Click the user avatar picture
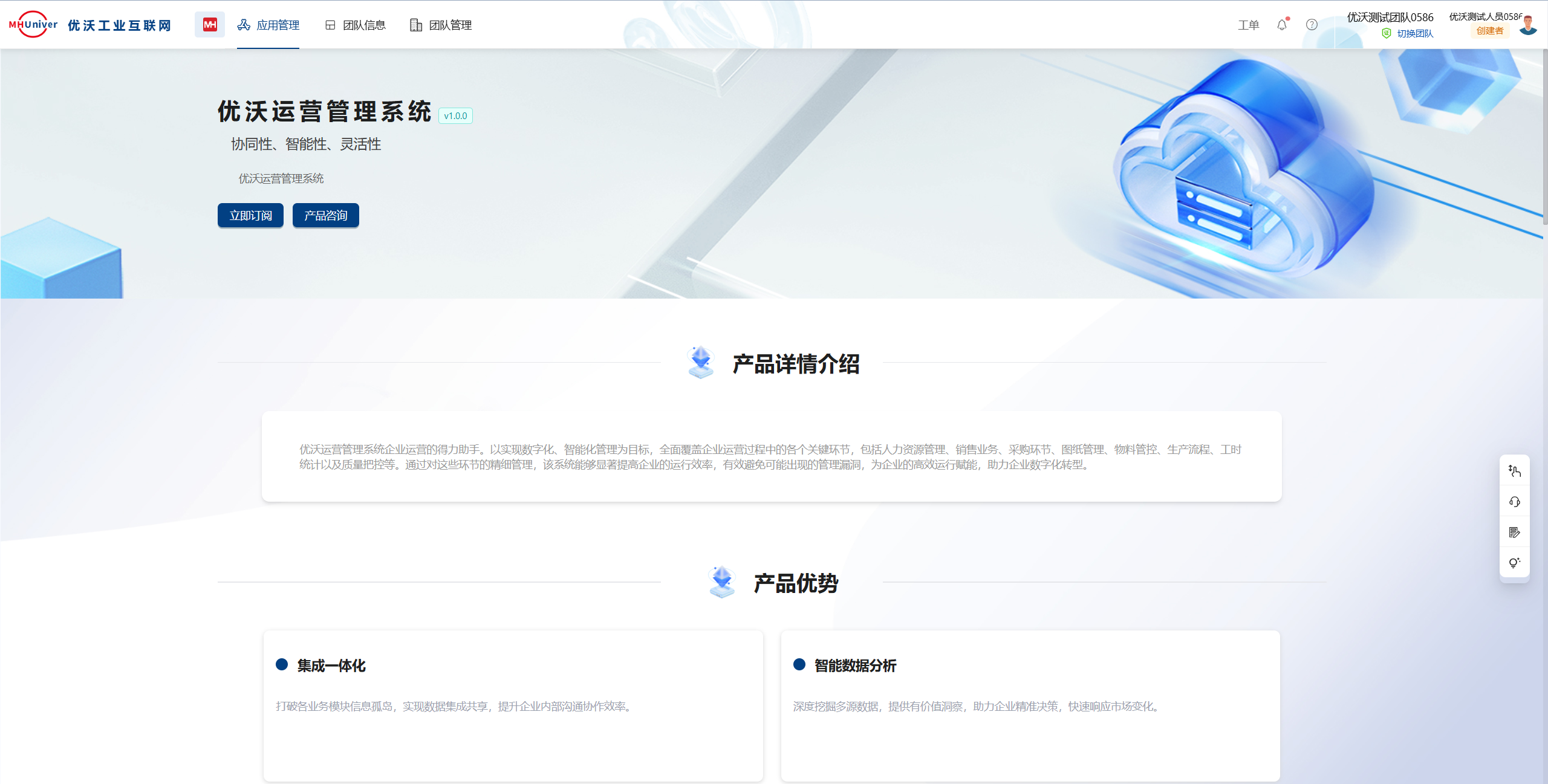The height and width of the screenshot is (784, 1548). coord(1528,25)
